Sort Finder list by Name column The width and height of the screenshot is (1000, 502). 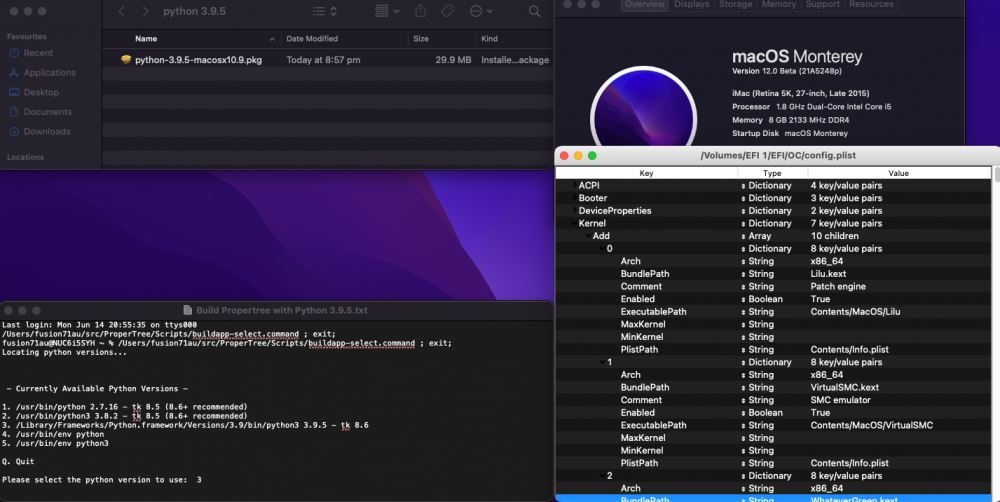point(146,39)
